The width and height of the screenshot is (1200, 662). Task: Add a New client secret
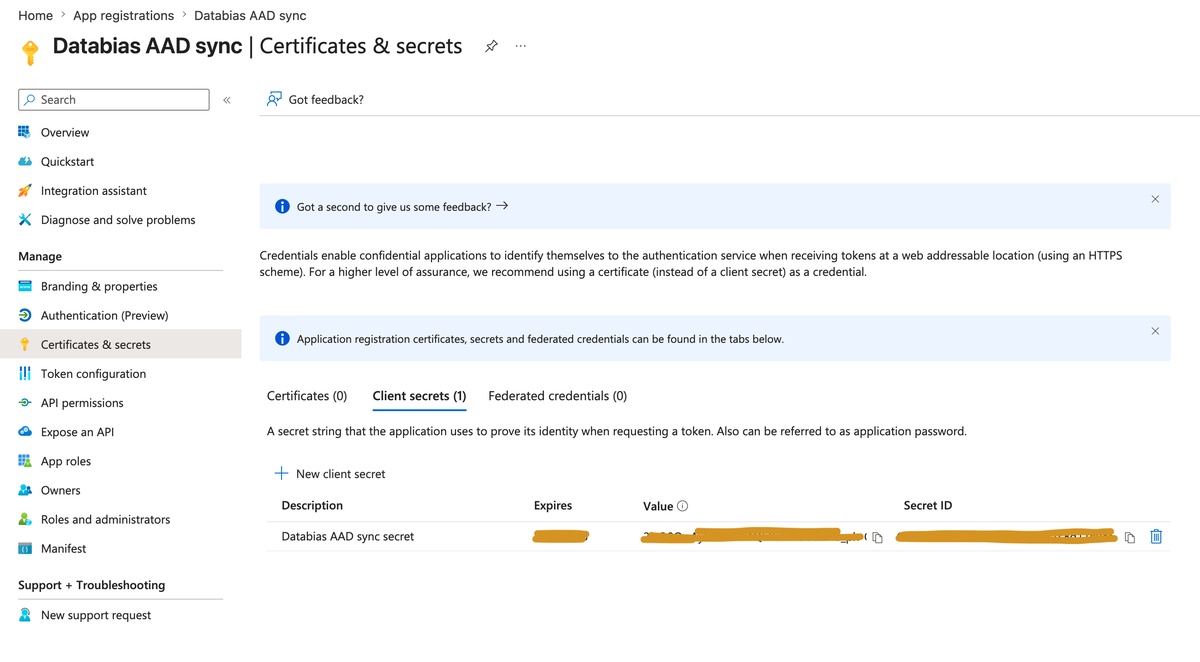pos(330,474)
